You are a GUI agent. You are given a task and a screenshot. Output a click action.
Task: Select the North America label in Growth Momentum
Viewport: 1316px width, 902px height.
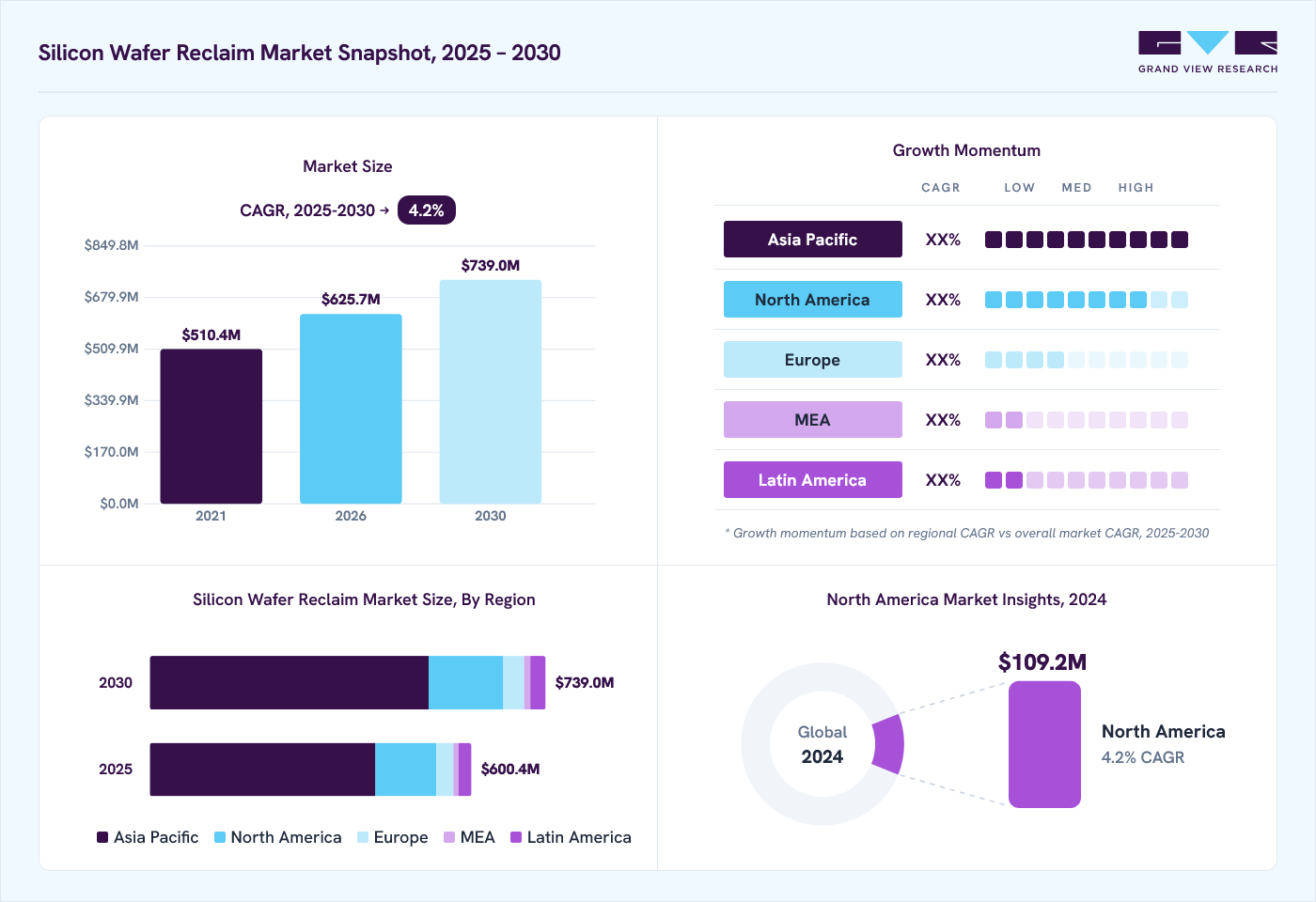[813, 300]
